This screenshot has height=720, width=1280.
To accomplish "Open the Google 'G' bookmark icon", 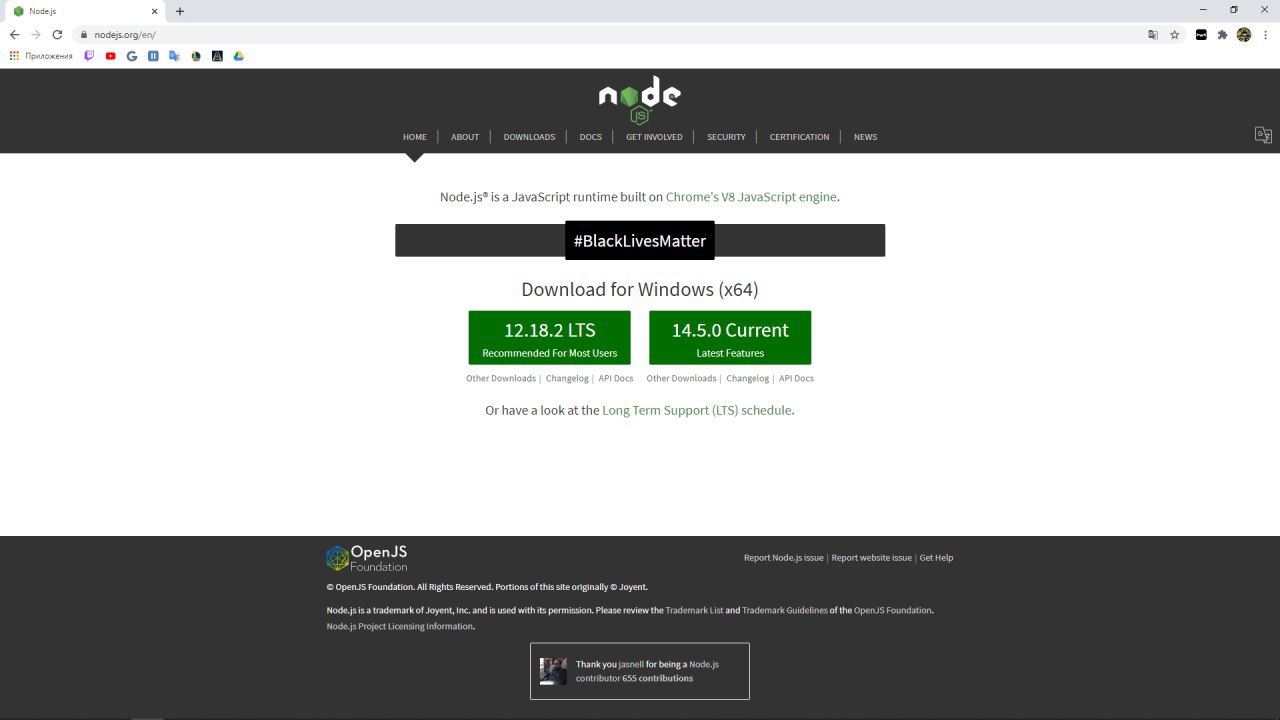I will coord(132,56).
